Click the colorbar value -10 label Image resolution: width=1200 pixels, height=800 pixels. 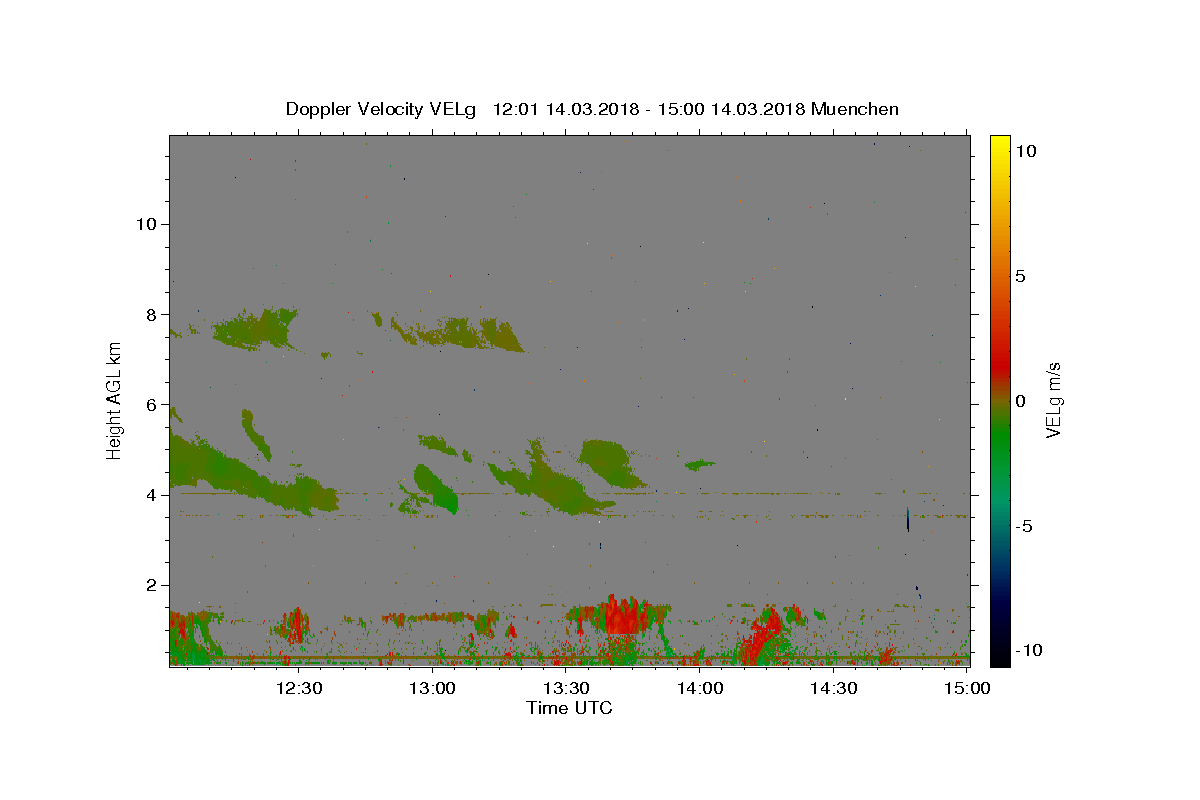pos(1028,650)
